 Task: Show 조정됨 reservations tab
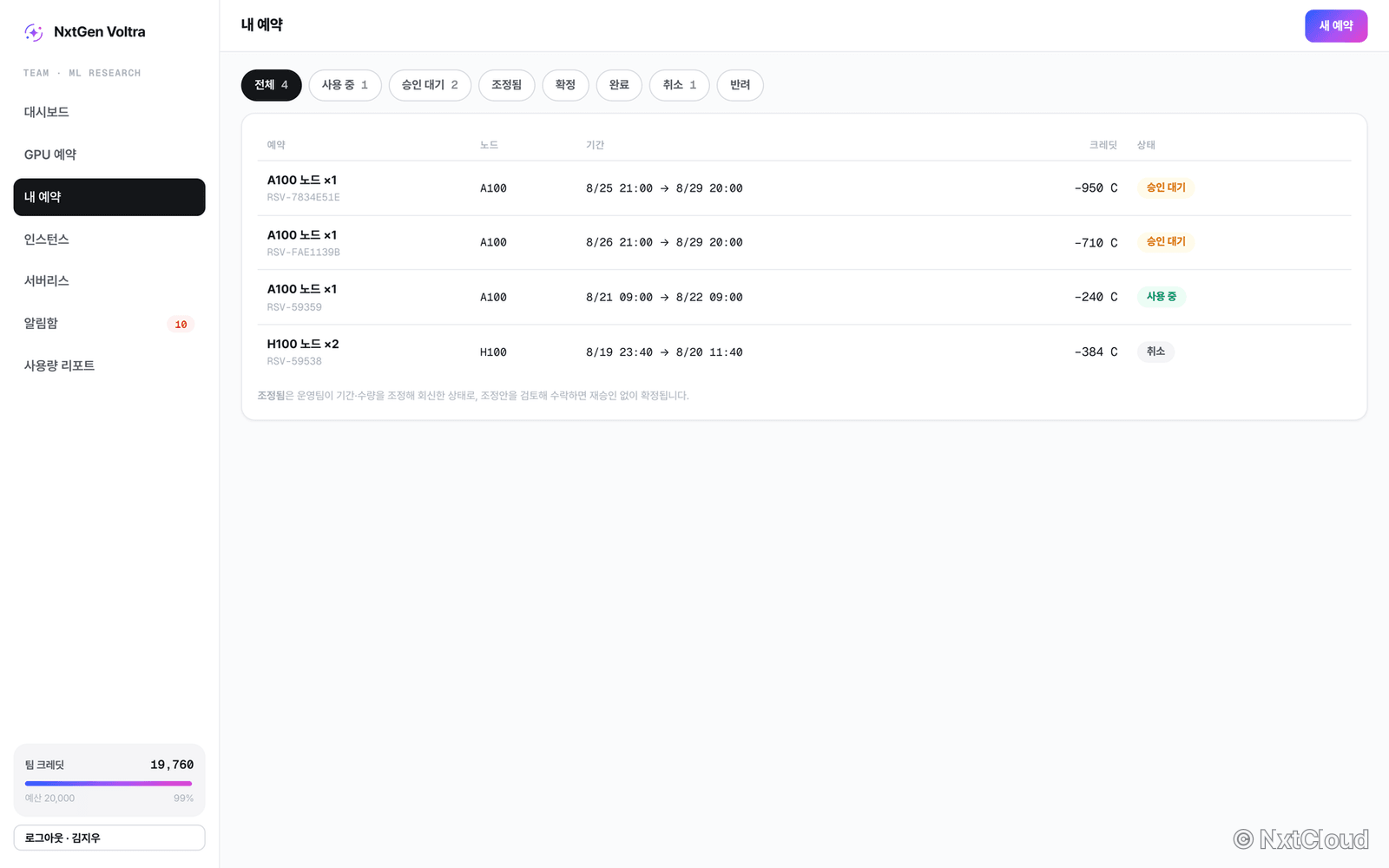tap(506, 85)
